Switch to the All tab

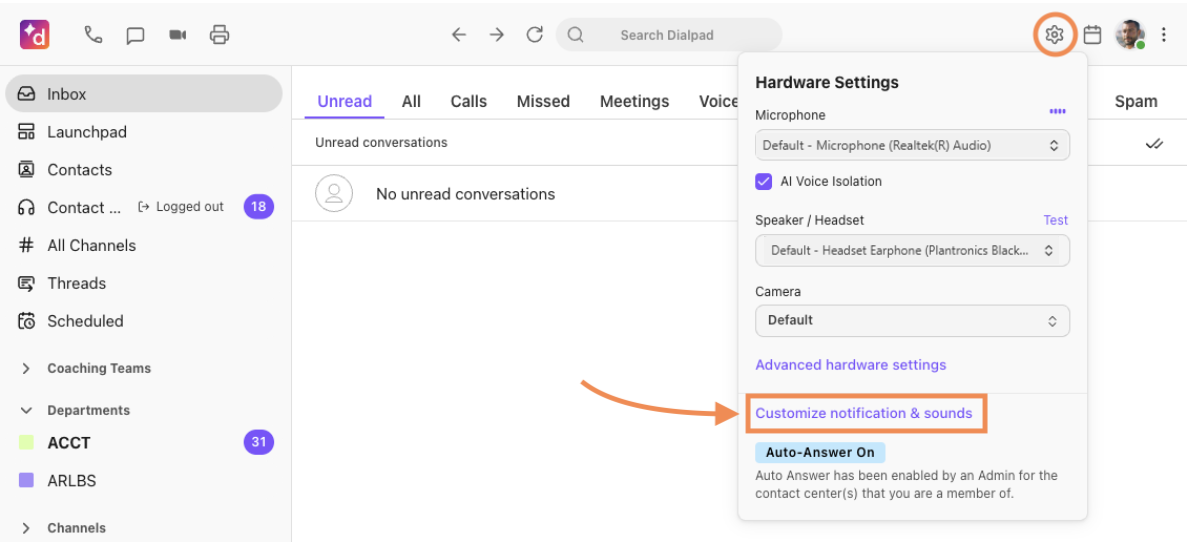(x=411, y=101)
